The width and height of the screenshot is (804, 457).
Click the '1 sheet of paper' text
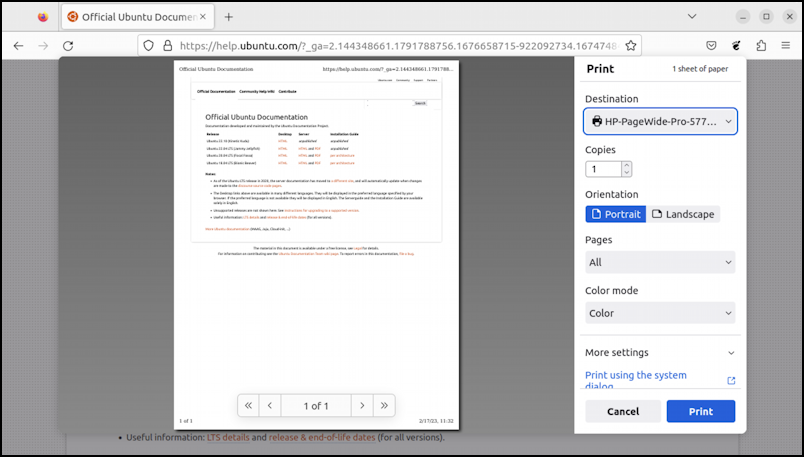click(x=700, y=69)
